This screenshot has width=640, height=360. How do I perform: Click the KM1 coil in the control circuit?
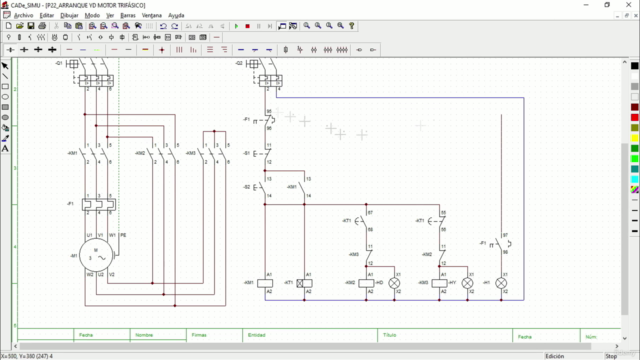click(x=265, y=283)
